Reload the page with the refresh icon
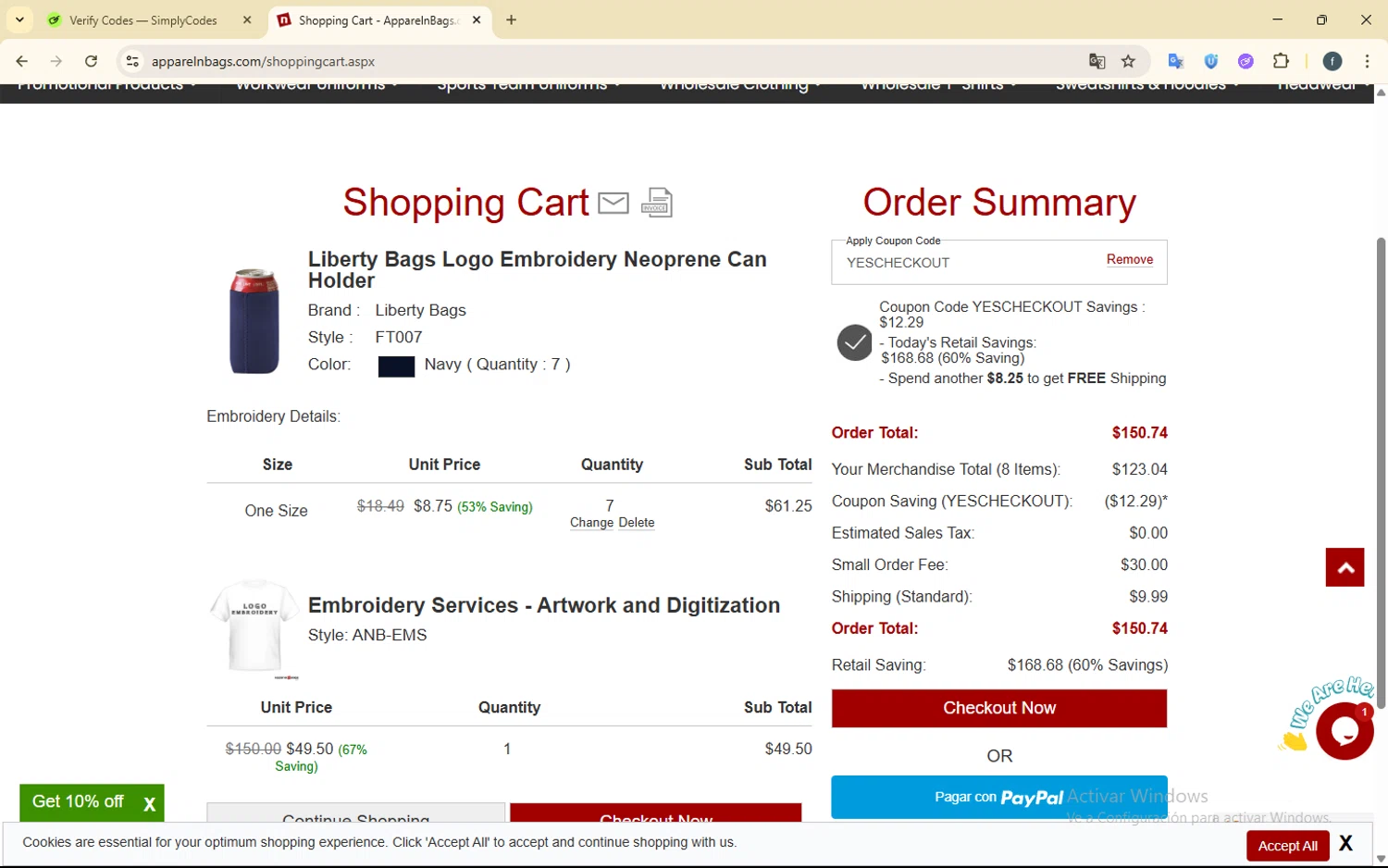The height and width of the screenshot is (868, 1388). pyautogui.click(x=91, y=61)
